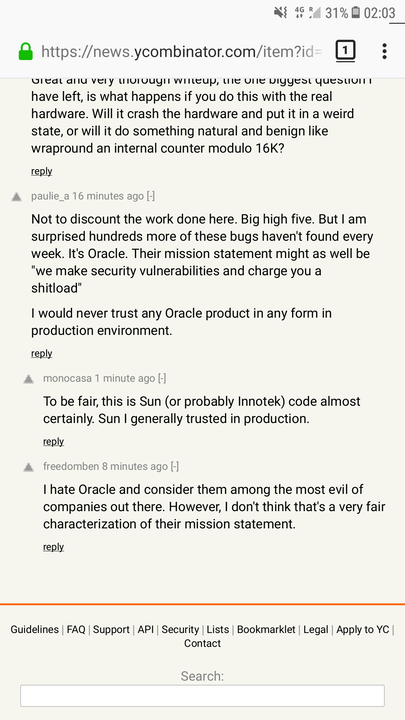Tap the news.ycombinator.com address bar

181,51
